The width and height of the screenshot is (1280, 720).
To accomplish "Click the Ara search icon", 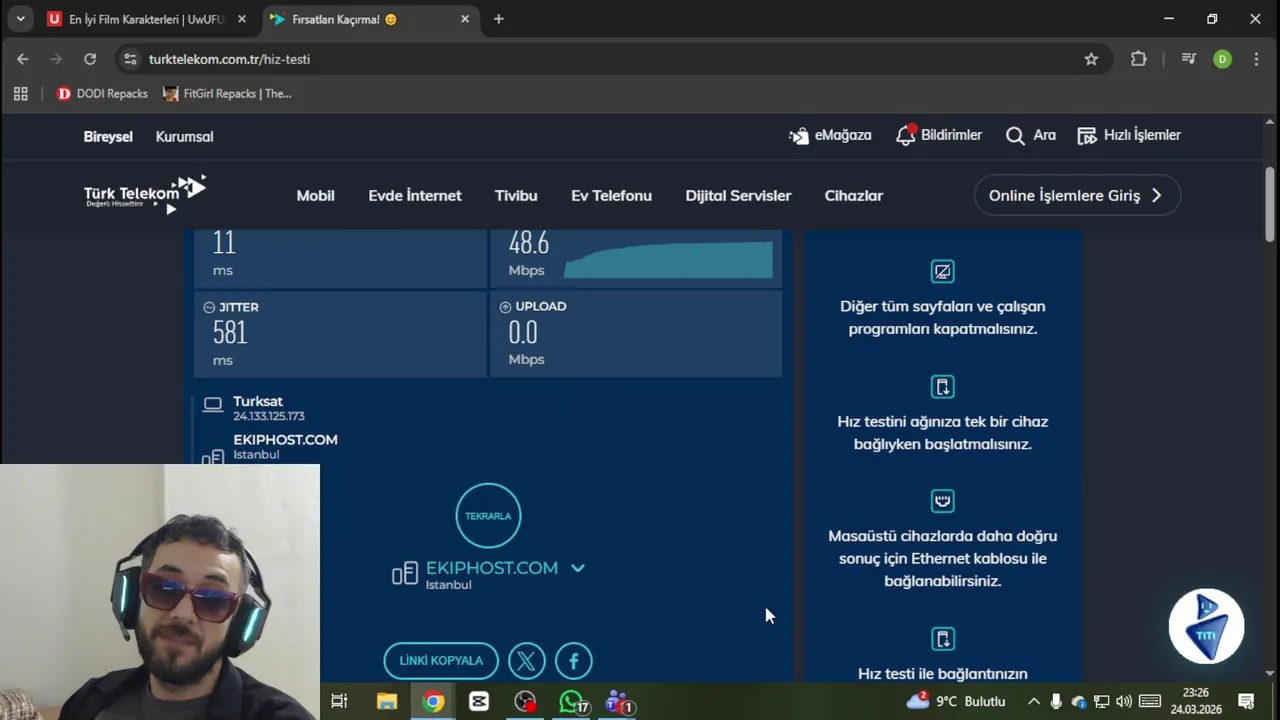I will pyautogui.click(x=1015, y=136).
